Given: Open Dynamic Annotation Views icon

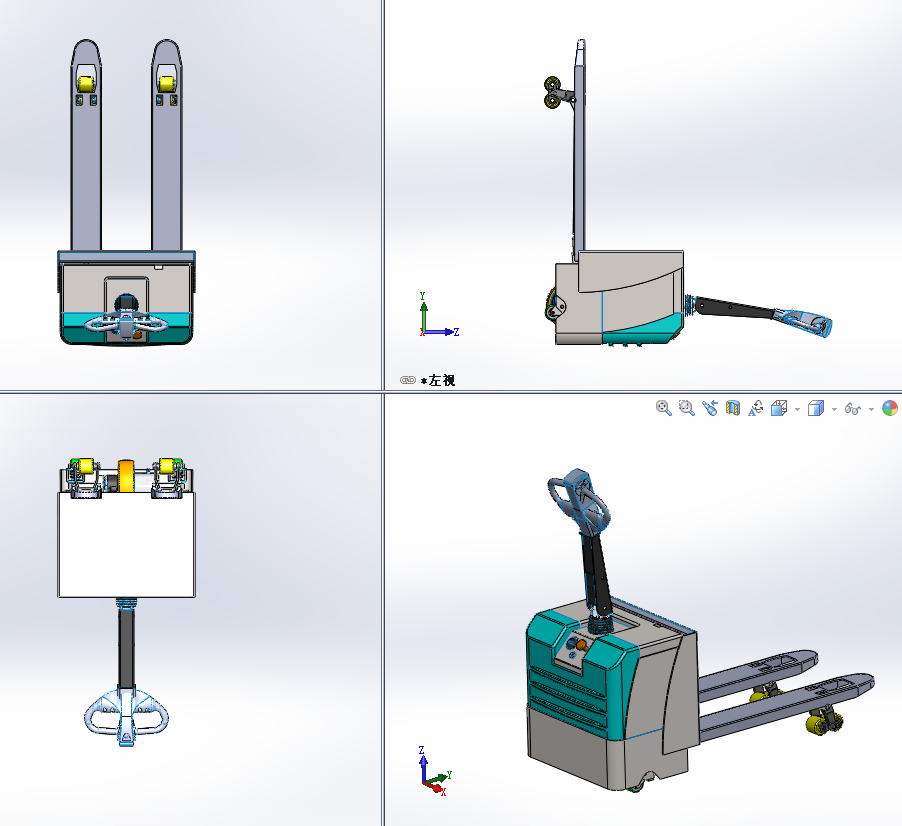Looking at the screenshot, I should [755, 408].
